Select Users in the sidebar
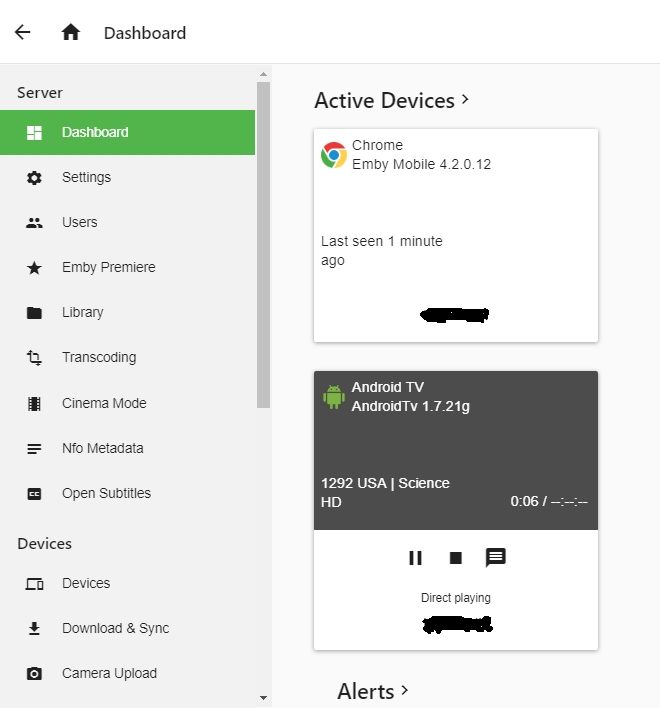This screenshot has width=660, height=708. [127, 223]
